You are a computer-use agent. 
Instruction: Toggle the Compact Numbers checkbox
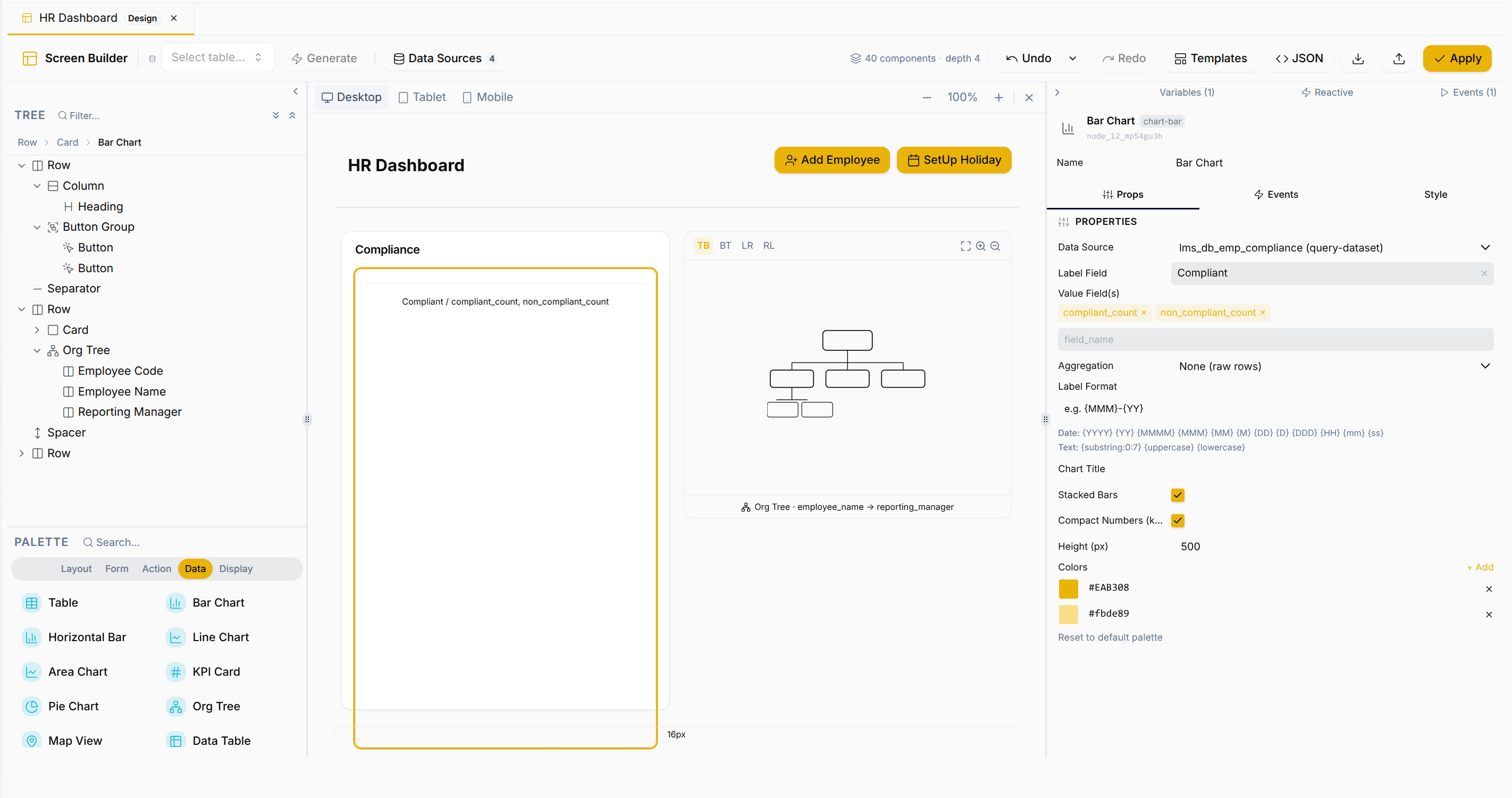(1178, 520)
